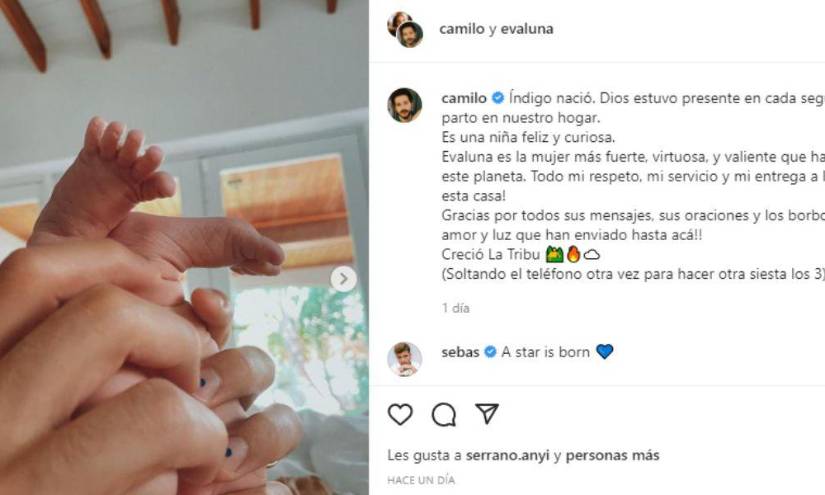This screenshot has height=495, width=825.
Task: Click the fire emoji in caption
Action: click(573, 255)
